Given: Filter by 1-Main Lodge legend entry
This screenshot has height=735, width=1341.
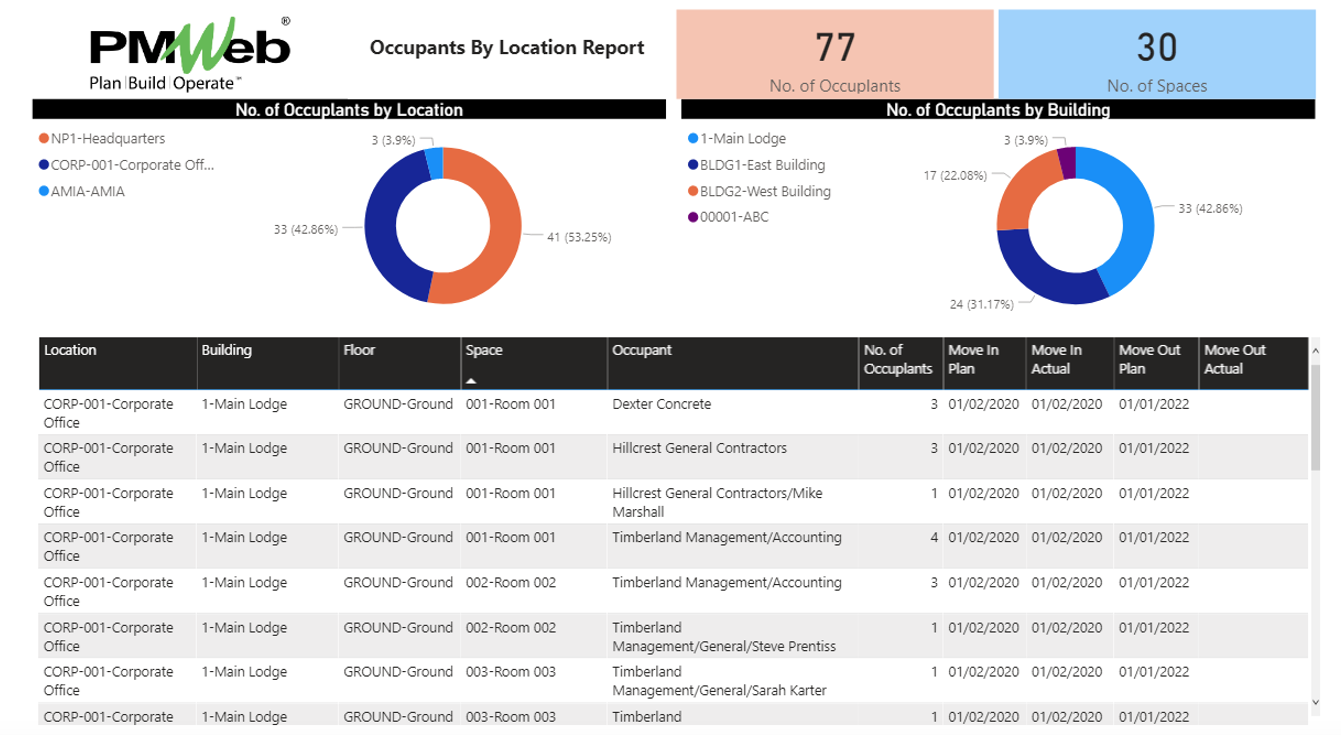Looking at the screenshot, I should [x=742, y=139].
